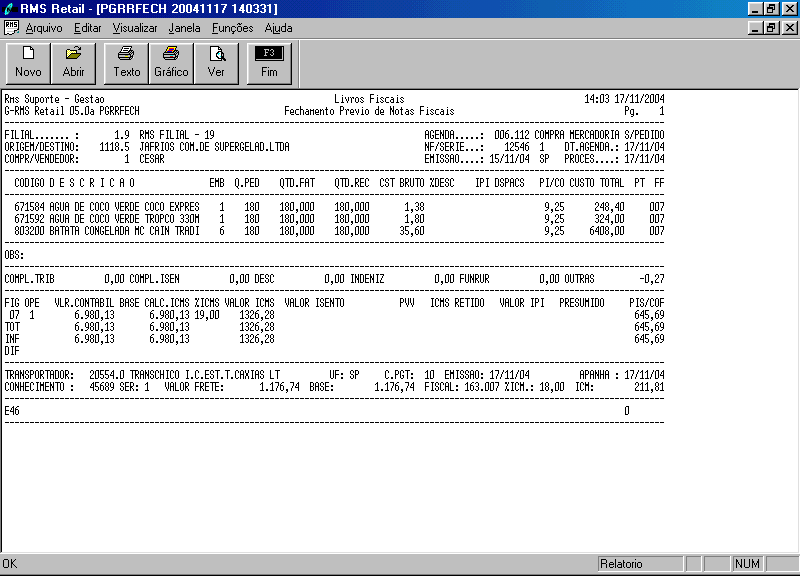Click the VLR.CONTABIL column header
Image resolution: width=800 pixels, height=576 pixels.
(84, 303)
